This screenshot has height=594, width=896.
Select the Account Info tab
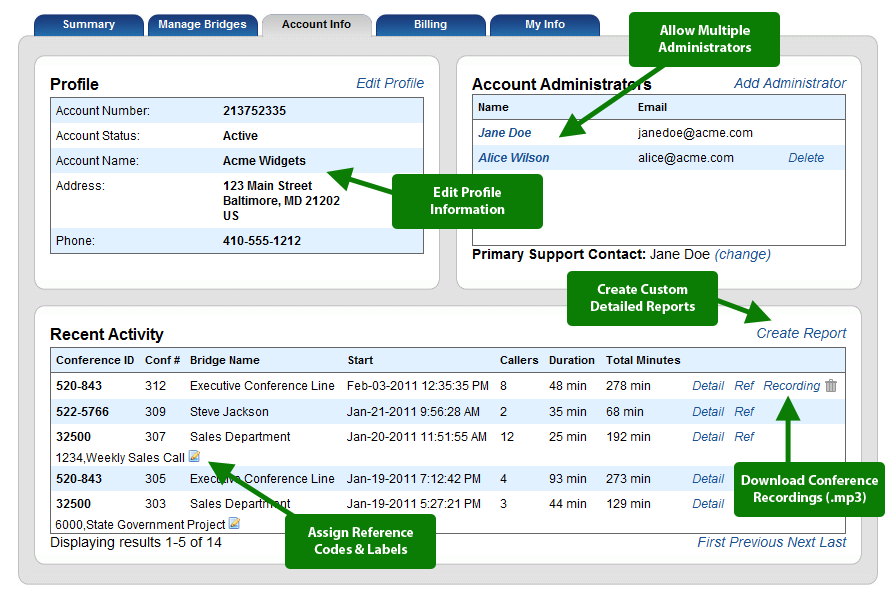click(x=317, y=25)
